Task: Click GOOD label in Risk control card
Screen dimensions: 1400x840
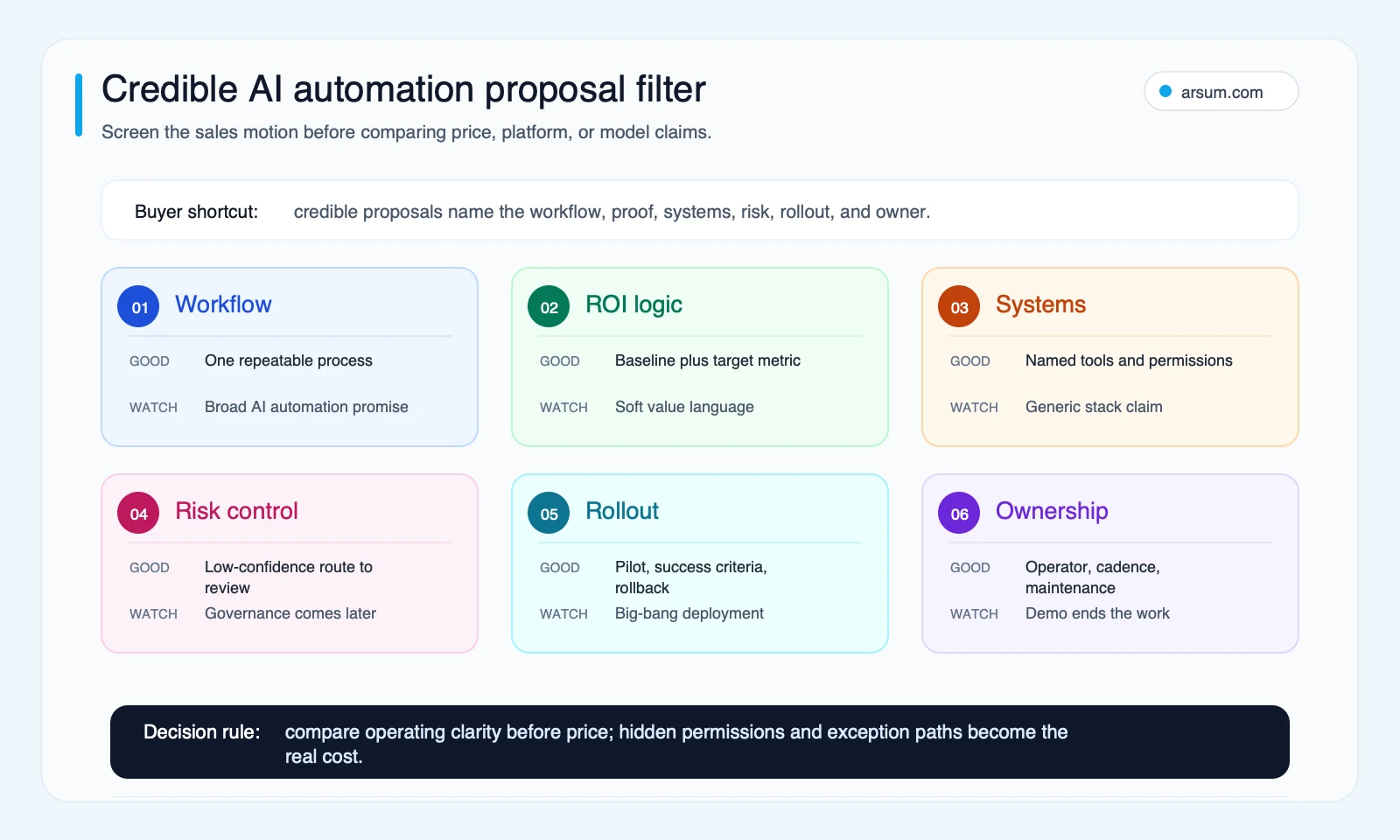Action: click(x=150, y=568)
